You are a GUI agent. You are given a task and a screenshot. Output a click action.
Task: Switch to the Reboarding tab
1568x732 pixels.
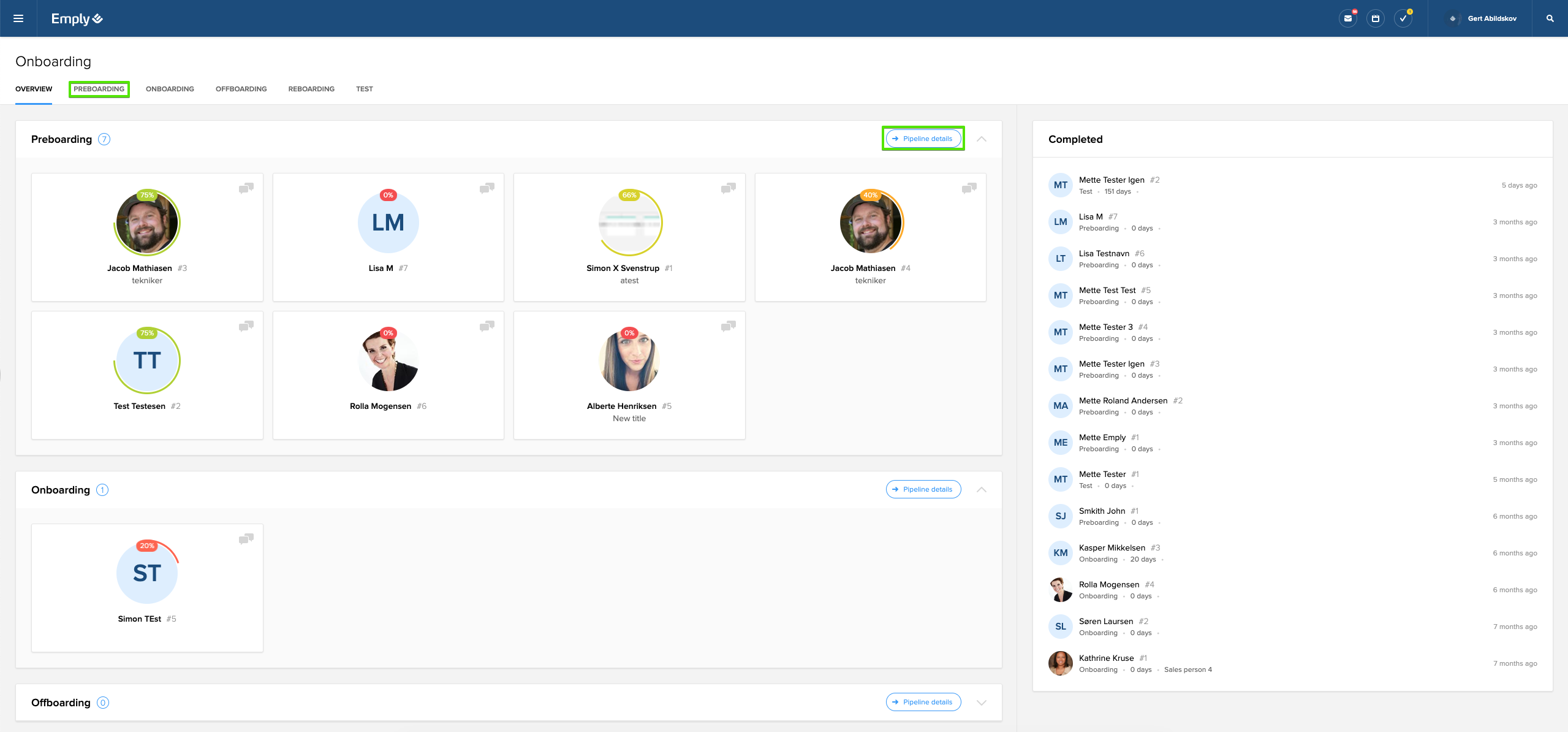[x=311, y=89]
